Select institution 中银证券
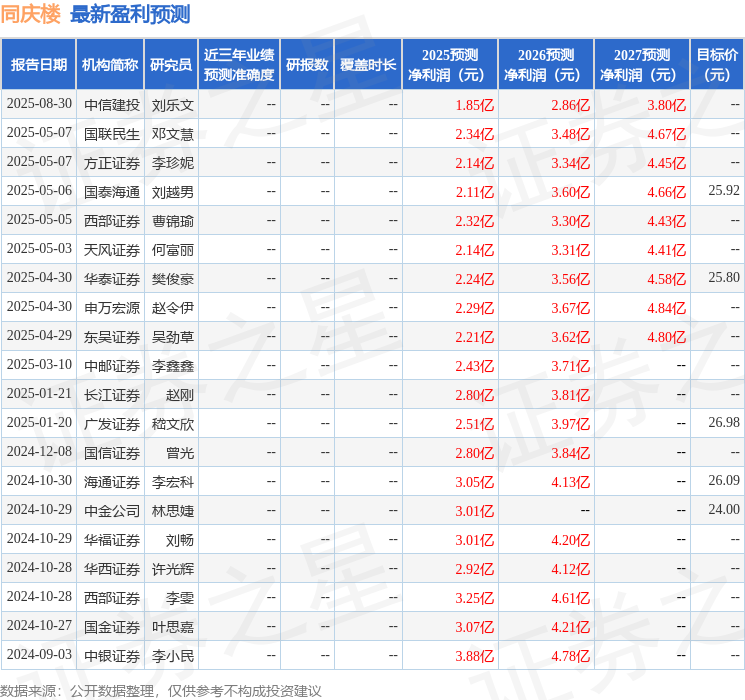 coord(112,656)
